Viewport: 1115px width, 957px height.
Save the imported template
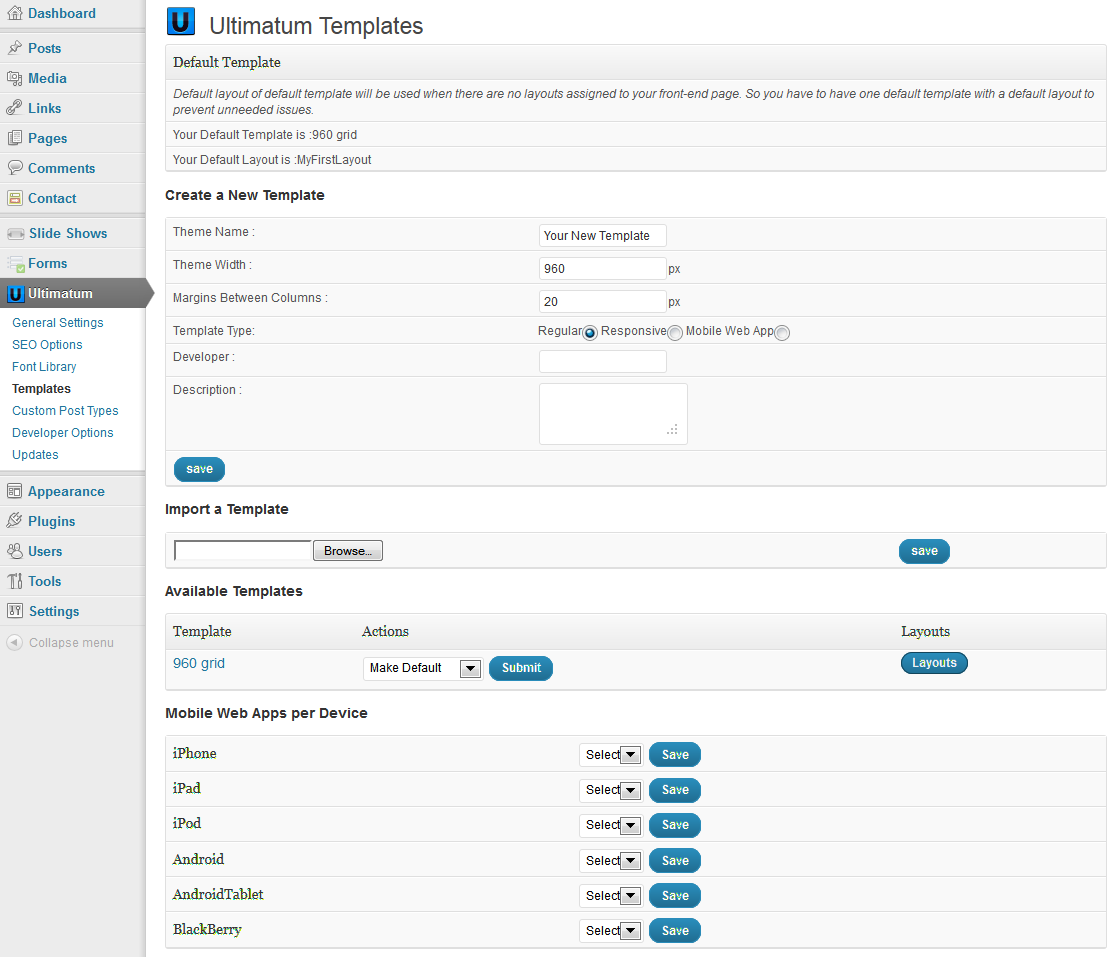pyautogui.click(x=924, y=551)
